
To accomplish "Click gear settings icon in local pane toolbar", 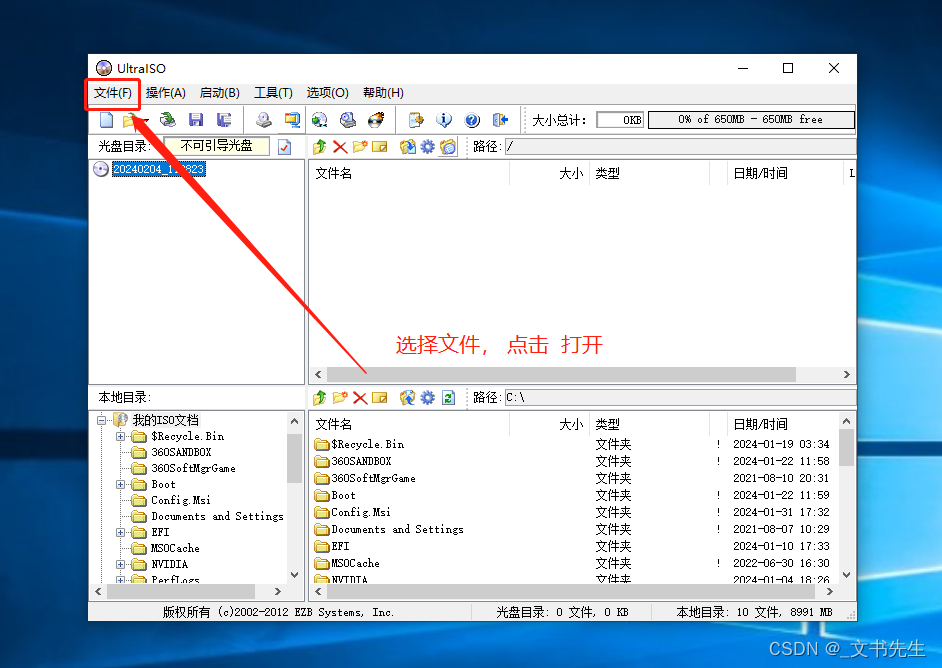I will click(x=427, y=398).
